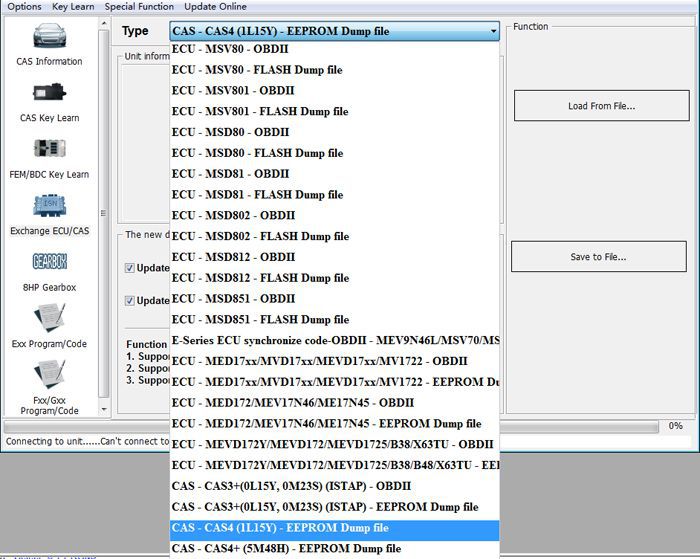
Task: Click the sidebar vertical scrollbar
Action: (x=102, y=212)
